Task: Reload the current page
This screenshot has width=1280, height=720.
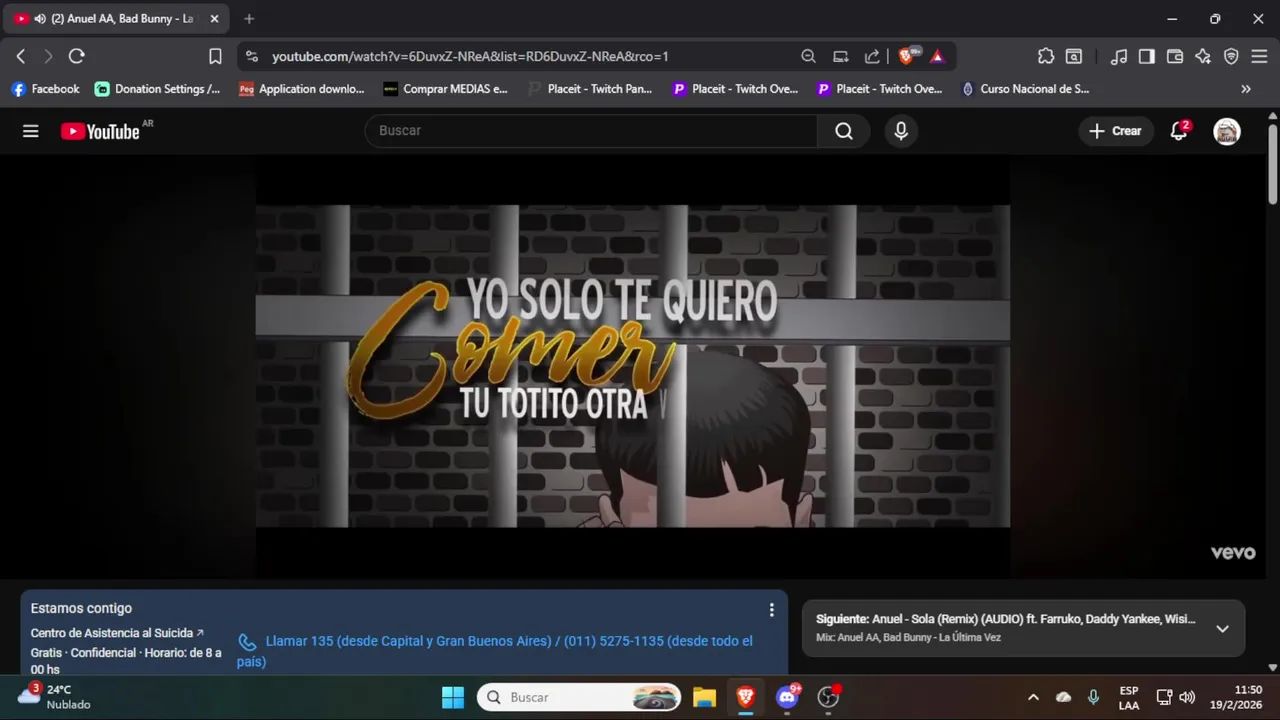Action: pyautogui.click(x=76, y=56)
